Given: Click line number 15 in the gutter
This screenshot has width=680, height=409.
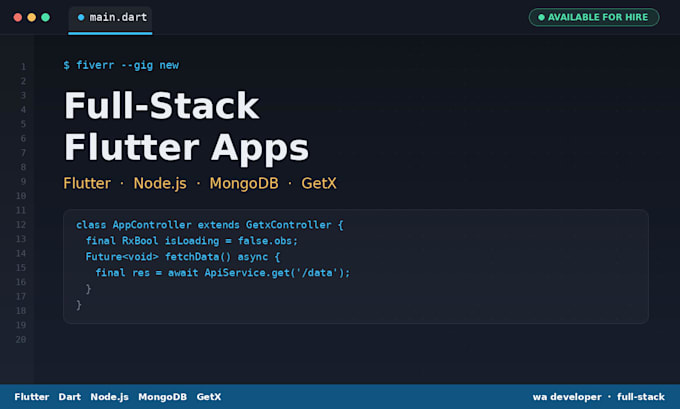Looking at the screenshot, I should 21,268.
